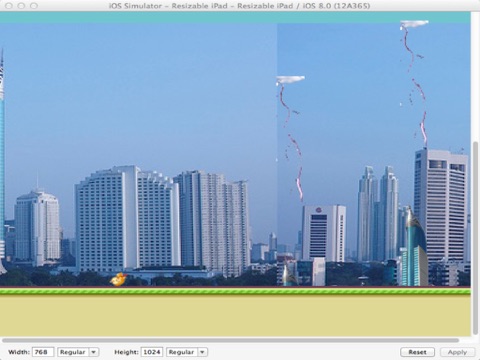The height and width of the screenshot is (360, 480).
Task: Open the Width size class dropdown
Action: [x=78, y=352]
